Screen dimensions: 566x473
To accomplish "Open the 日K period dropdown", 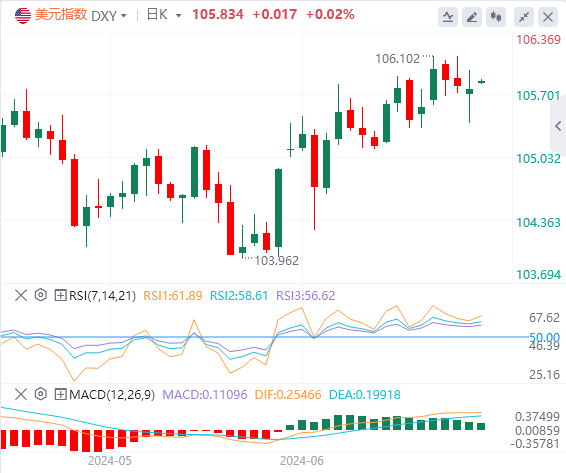I will click(x=164, y=15).
